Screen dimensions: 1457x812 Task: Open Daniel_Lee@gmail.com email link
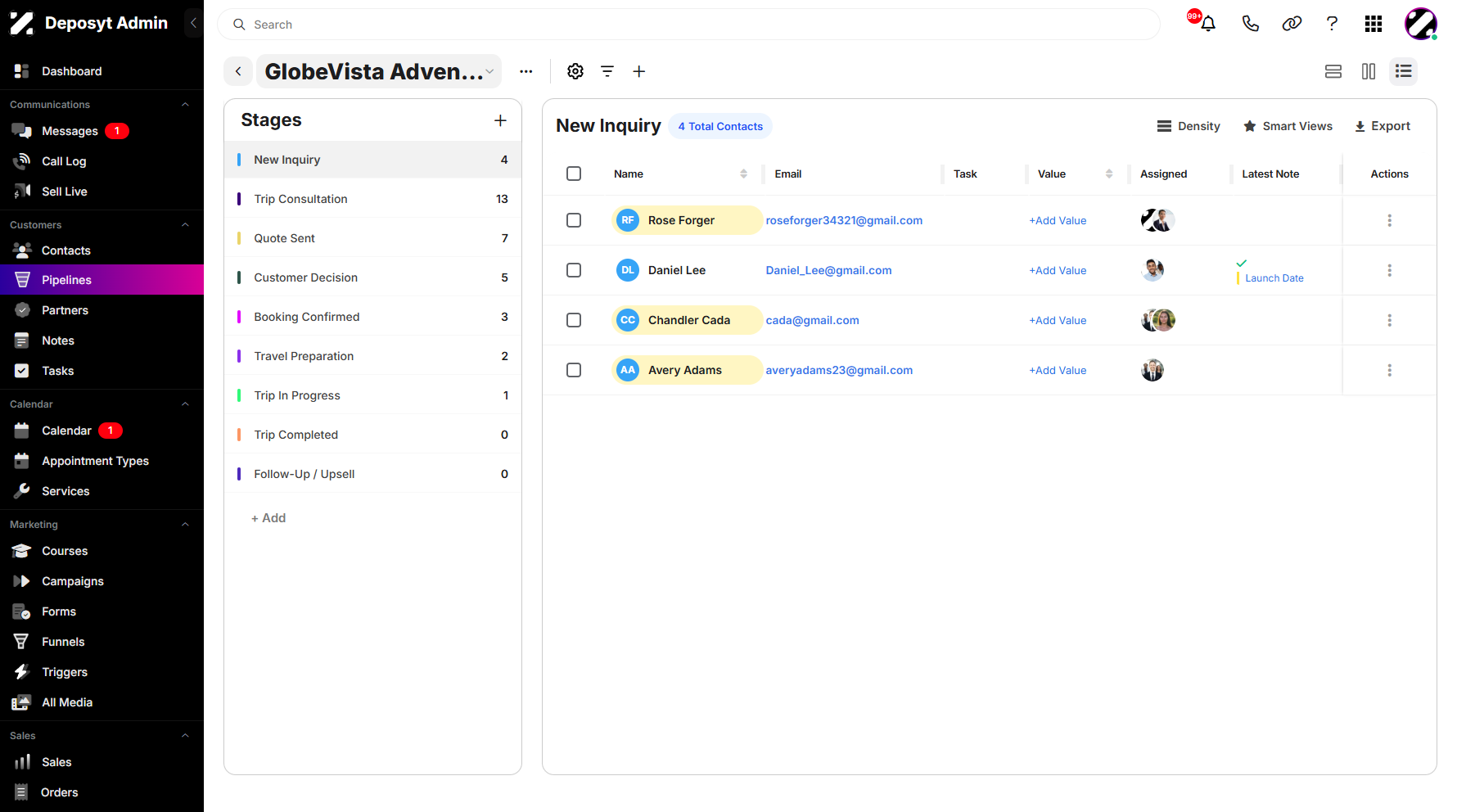point(828,270)
